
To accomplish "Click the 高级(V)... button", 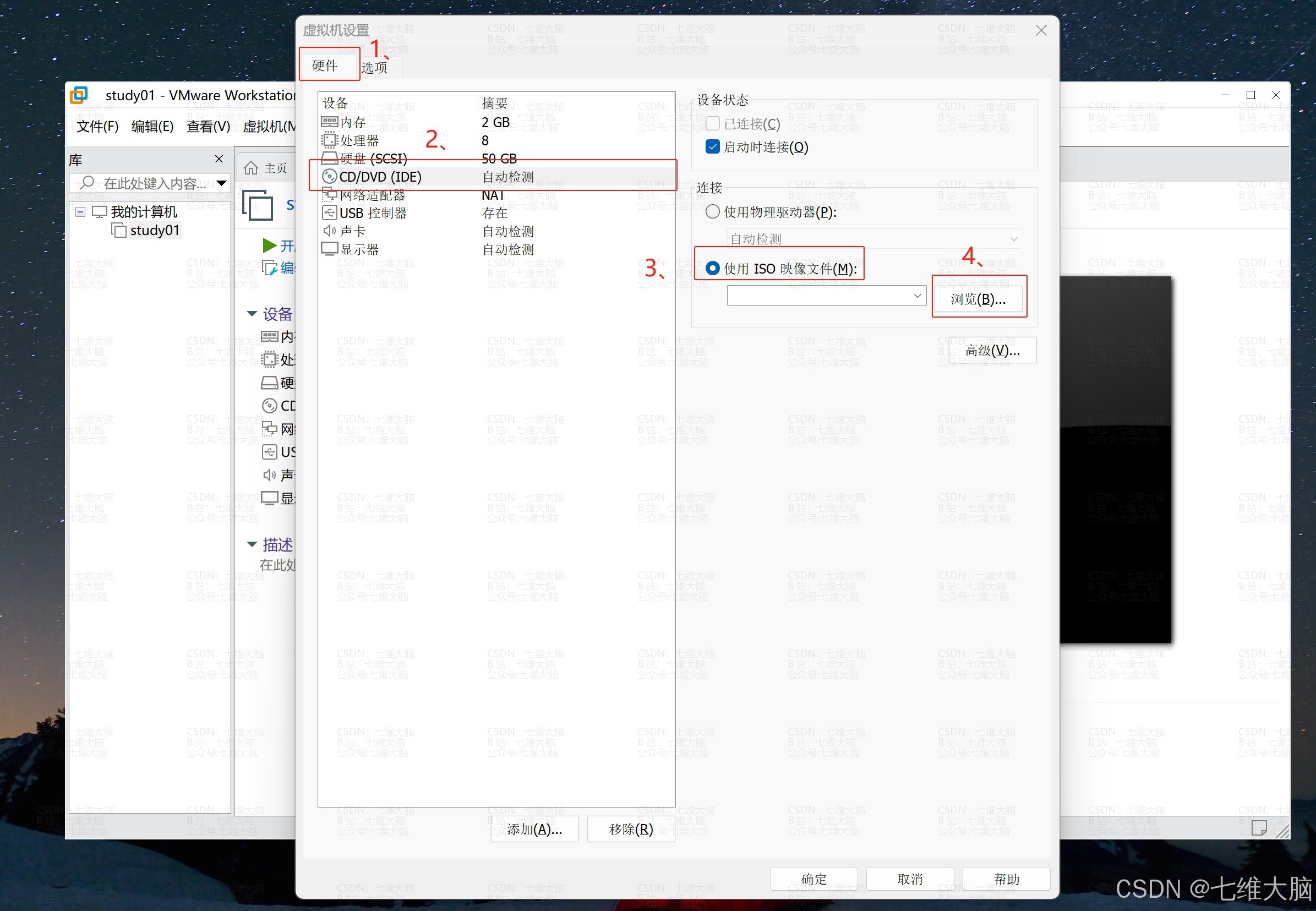I will (x=992, y=351).
